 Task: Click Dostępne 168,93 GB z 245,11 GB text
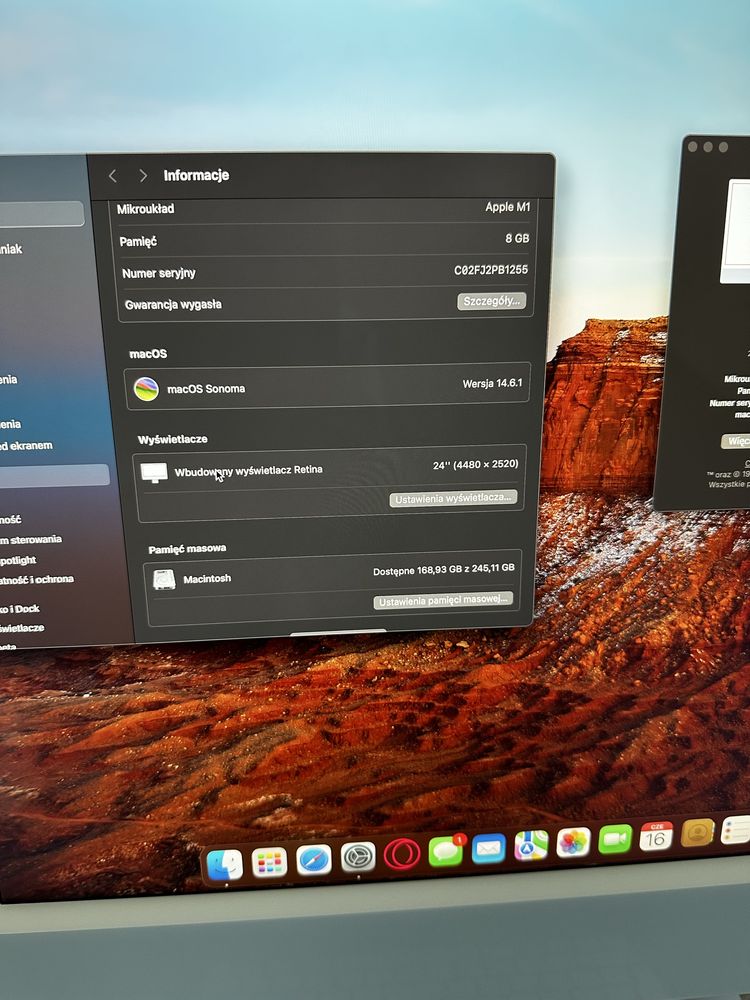tap(444, 569)
